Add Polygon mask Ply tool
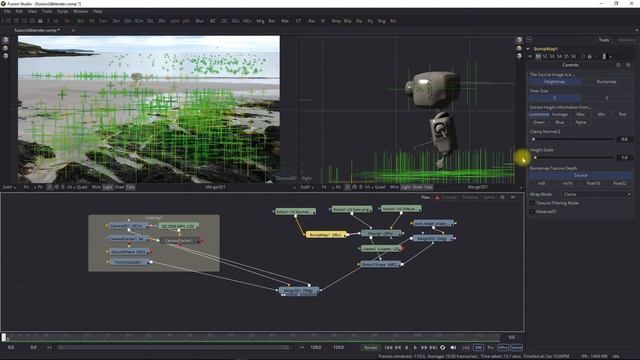The width and height of the screenshot is (640, 360). pos(370,21)
